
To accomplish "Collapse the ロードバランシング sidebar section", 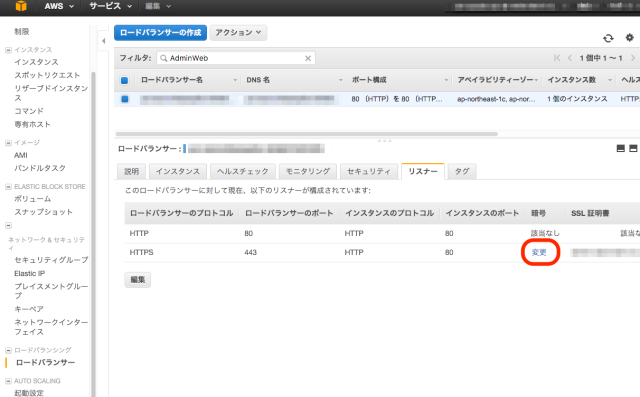I will point(8,350).
